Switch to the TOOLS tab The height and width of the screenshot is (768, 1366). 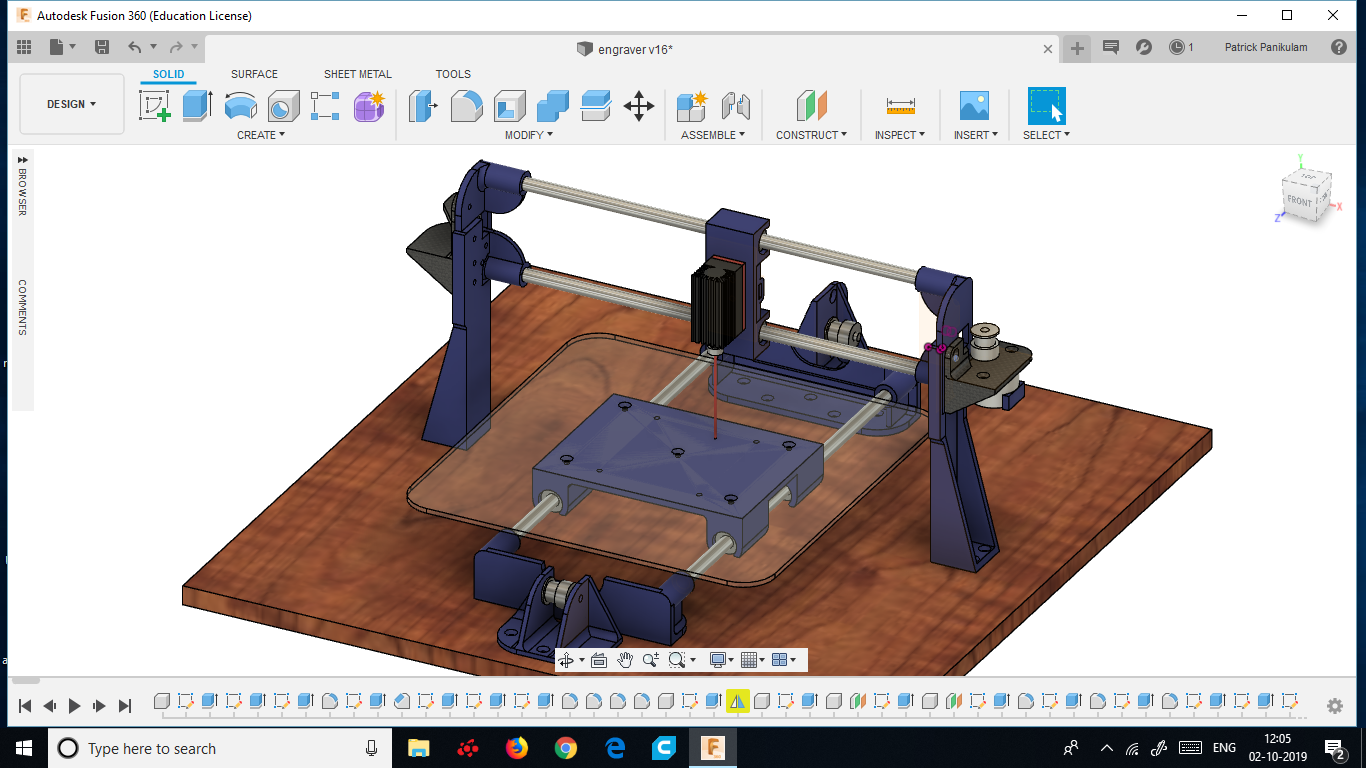tap(453, 73)
